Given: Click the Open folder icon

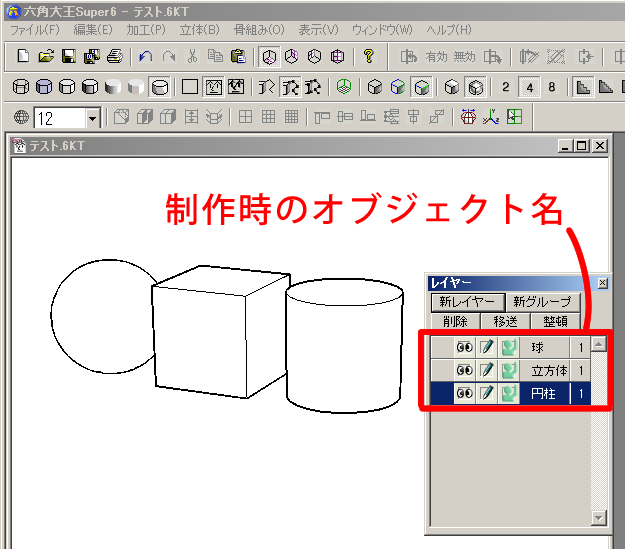Looking at the screenshot, I should pos(46,57).
